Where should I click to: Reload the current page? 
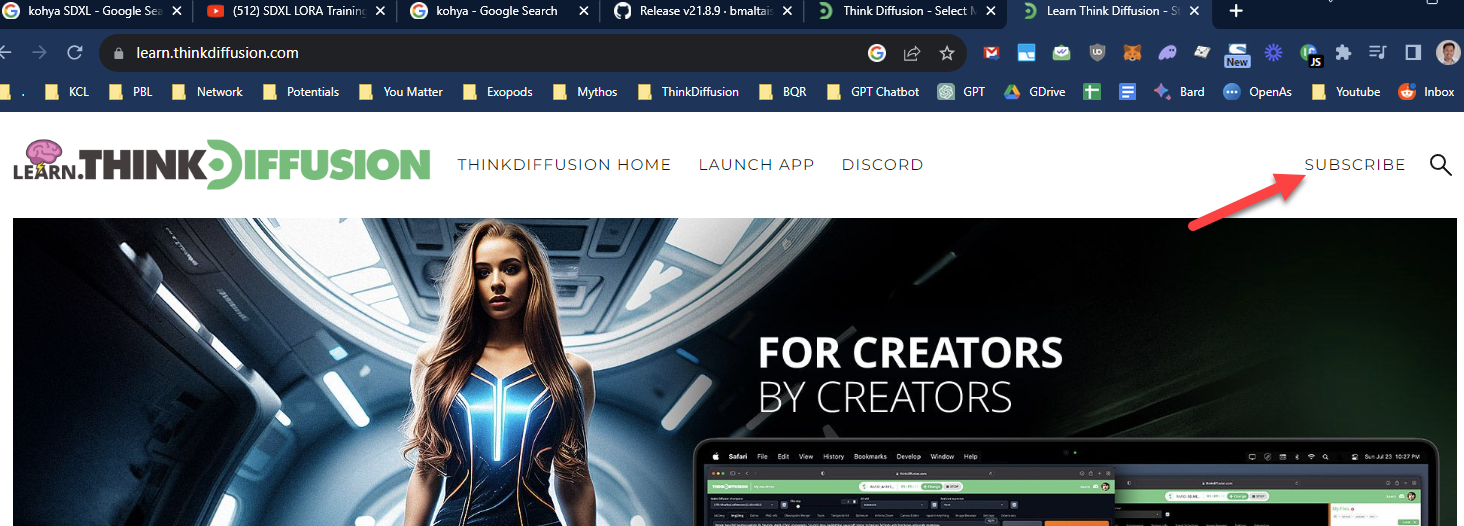click(x=74, y=53)
